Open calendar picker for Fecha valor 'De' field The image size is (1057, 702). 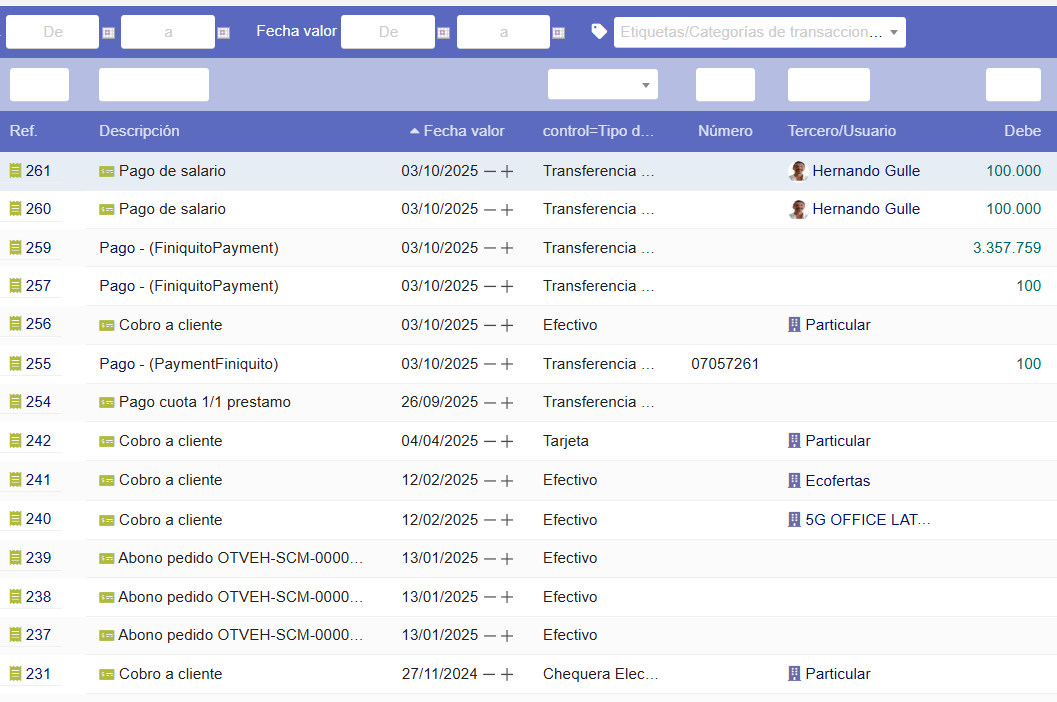[x=443, y=33]
